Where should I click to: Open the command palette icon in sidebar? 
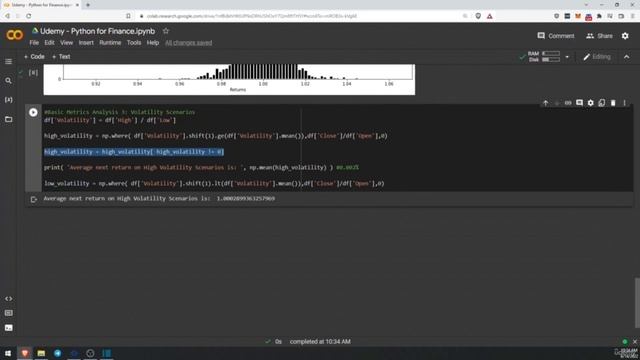(8, 313)
